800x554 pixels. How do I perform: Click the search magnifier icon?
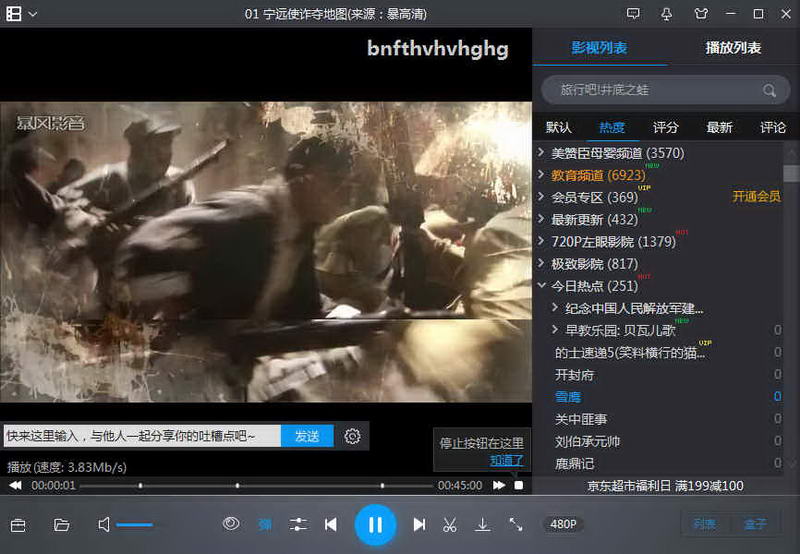coord(769,91)
